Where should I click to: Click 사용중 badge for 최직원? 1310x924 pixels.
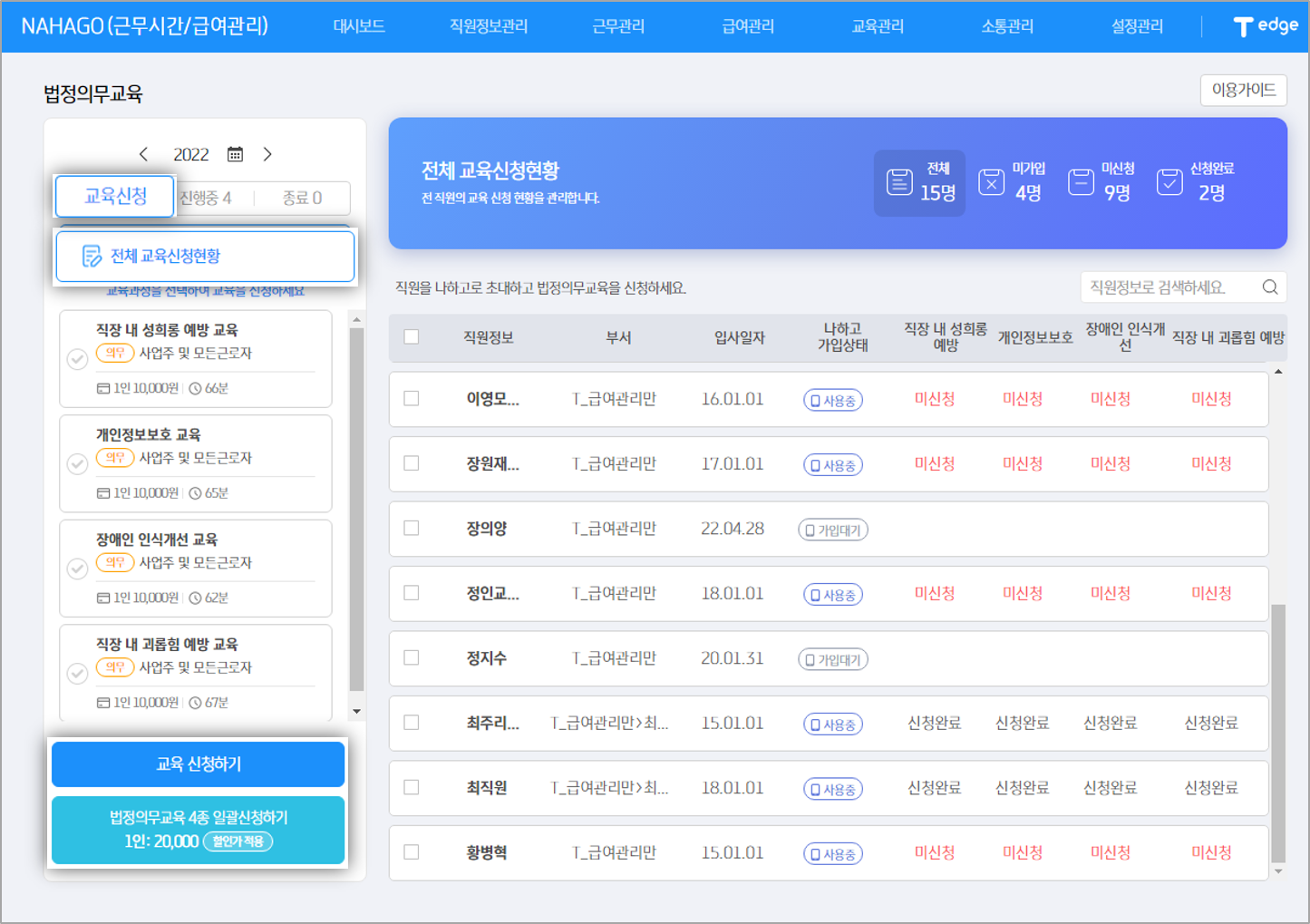coord(833,789)
